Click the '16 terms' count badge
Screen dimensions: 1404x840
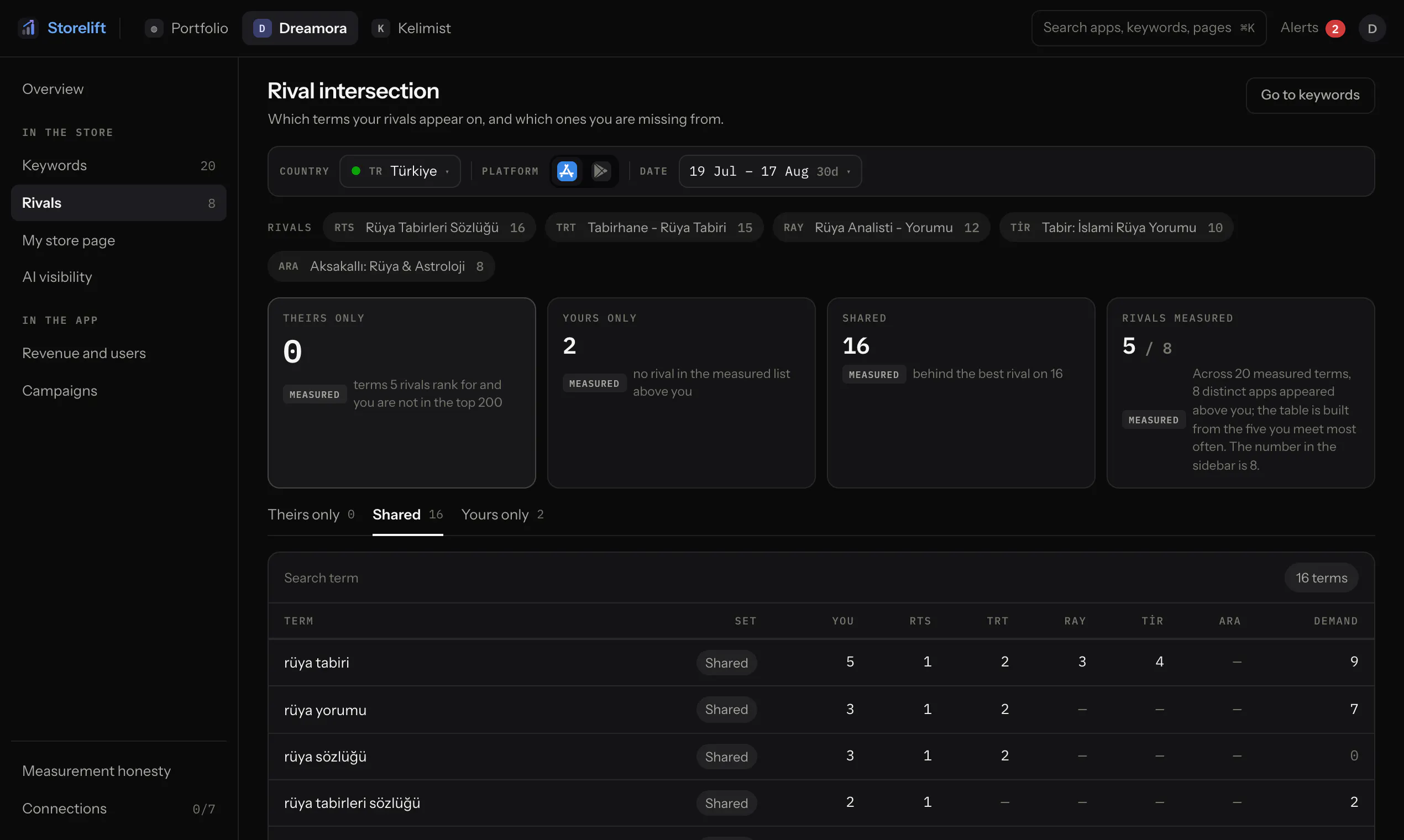click(x=1321, y=578)
